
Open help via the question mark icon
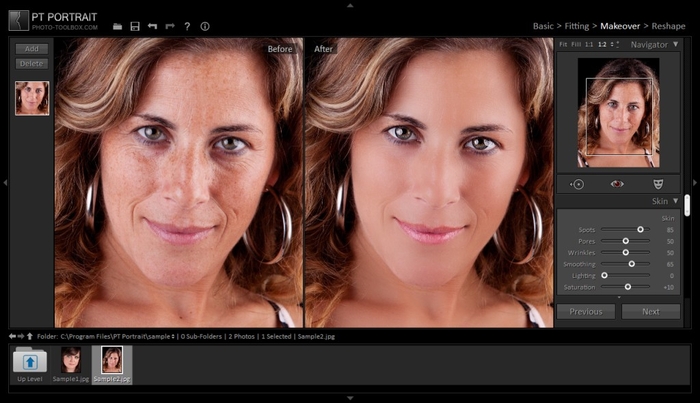pos(188,26)
